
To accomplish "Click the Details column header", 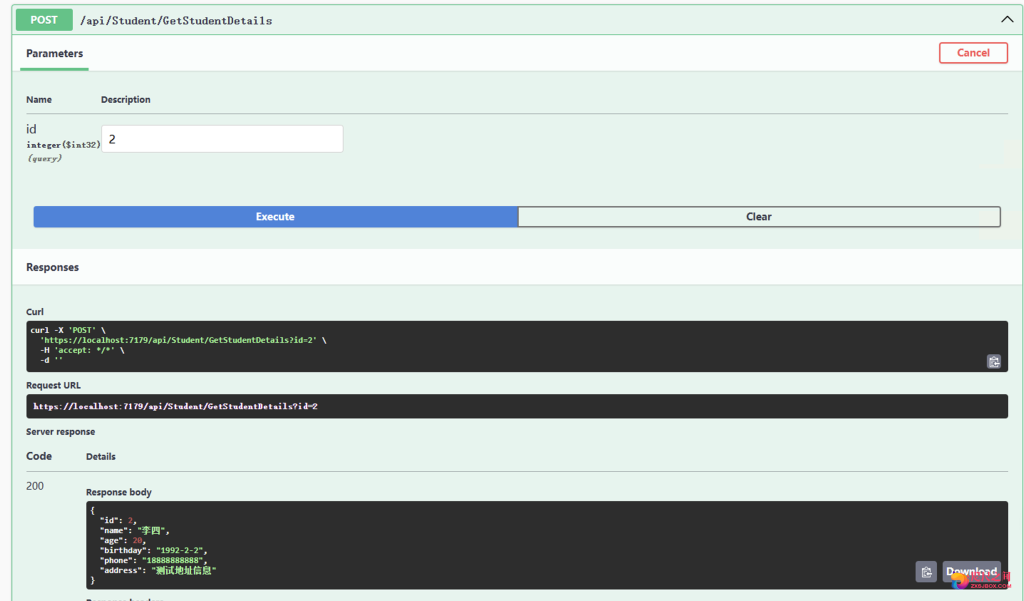I will point(101,457).
